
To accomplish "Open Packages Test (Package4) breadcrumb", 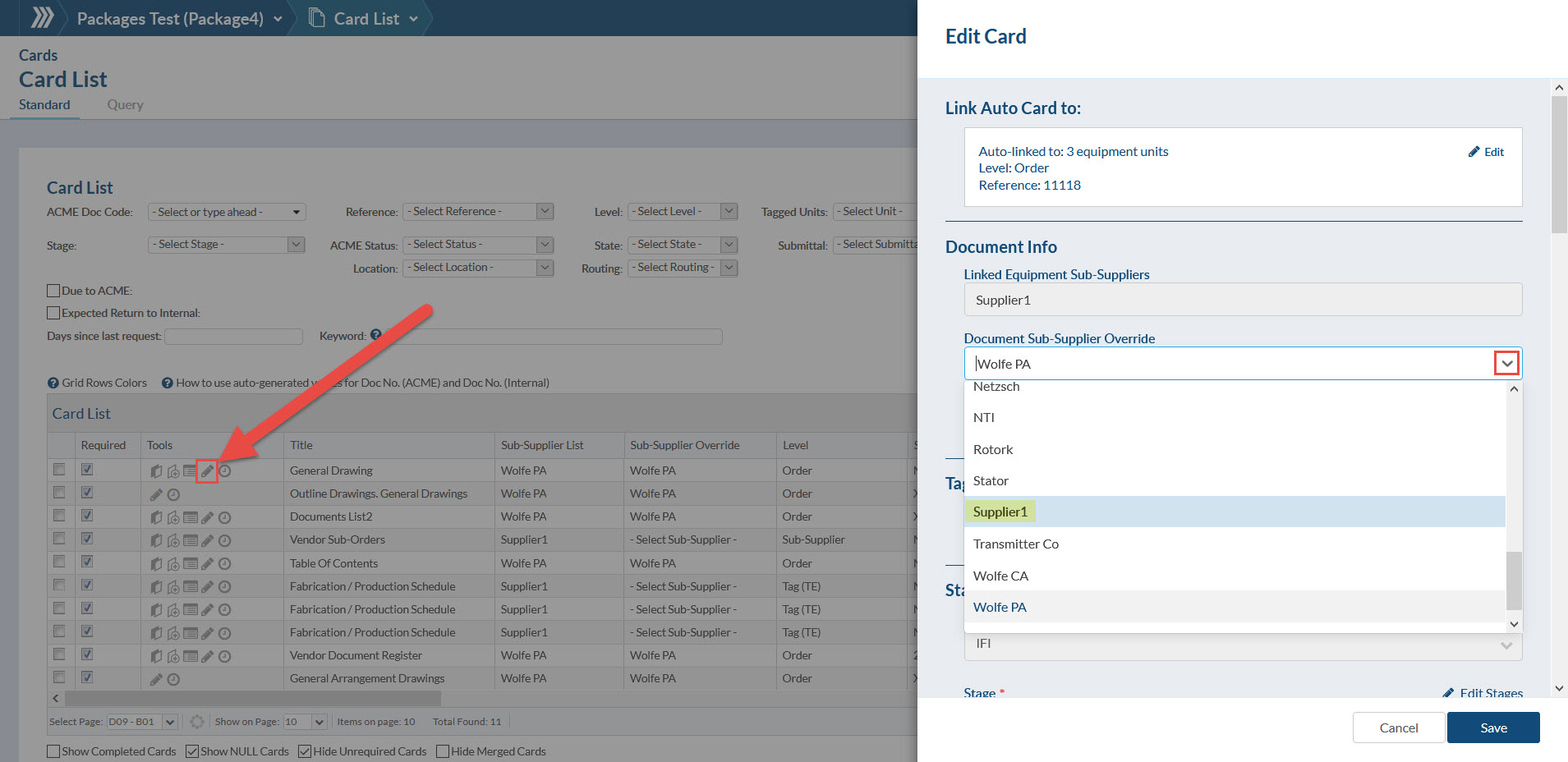I will 179,18.
